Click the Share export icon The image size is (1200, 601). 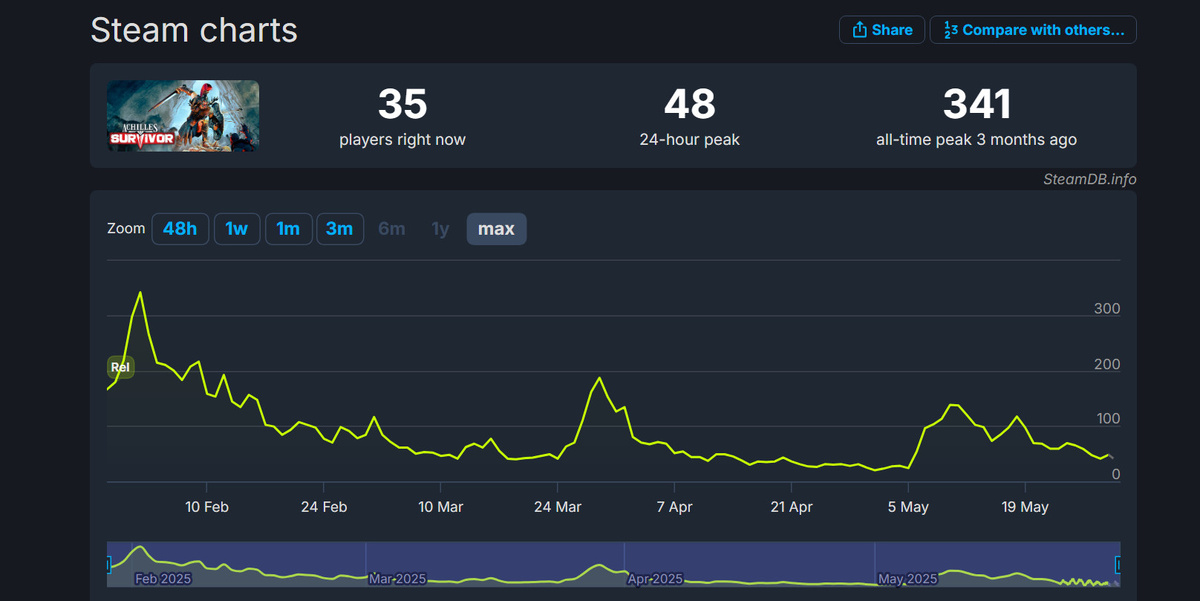[858, 29]
